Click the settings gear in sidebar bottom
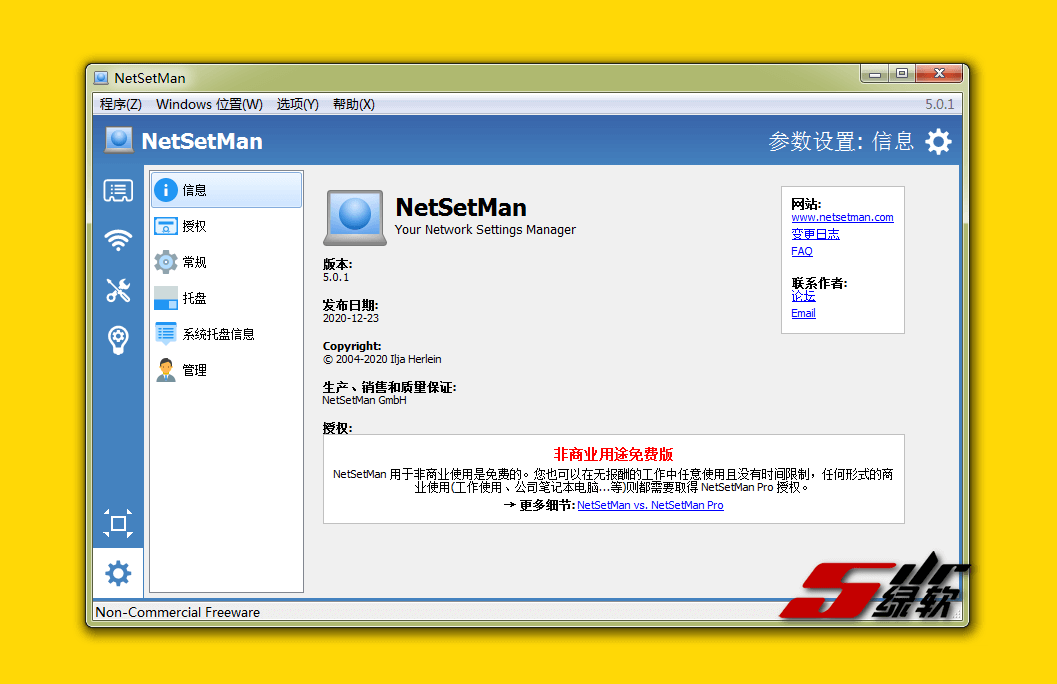This screenshot has height=684, width=1057. click(x=118, y=573)
